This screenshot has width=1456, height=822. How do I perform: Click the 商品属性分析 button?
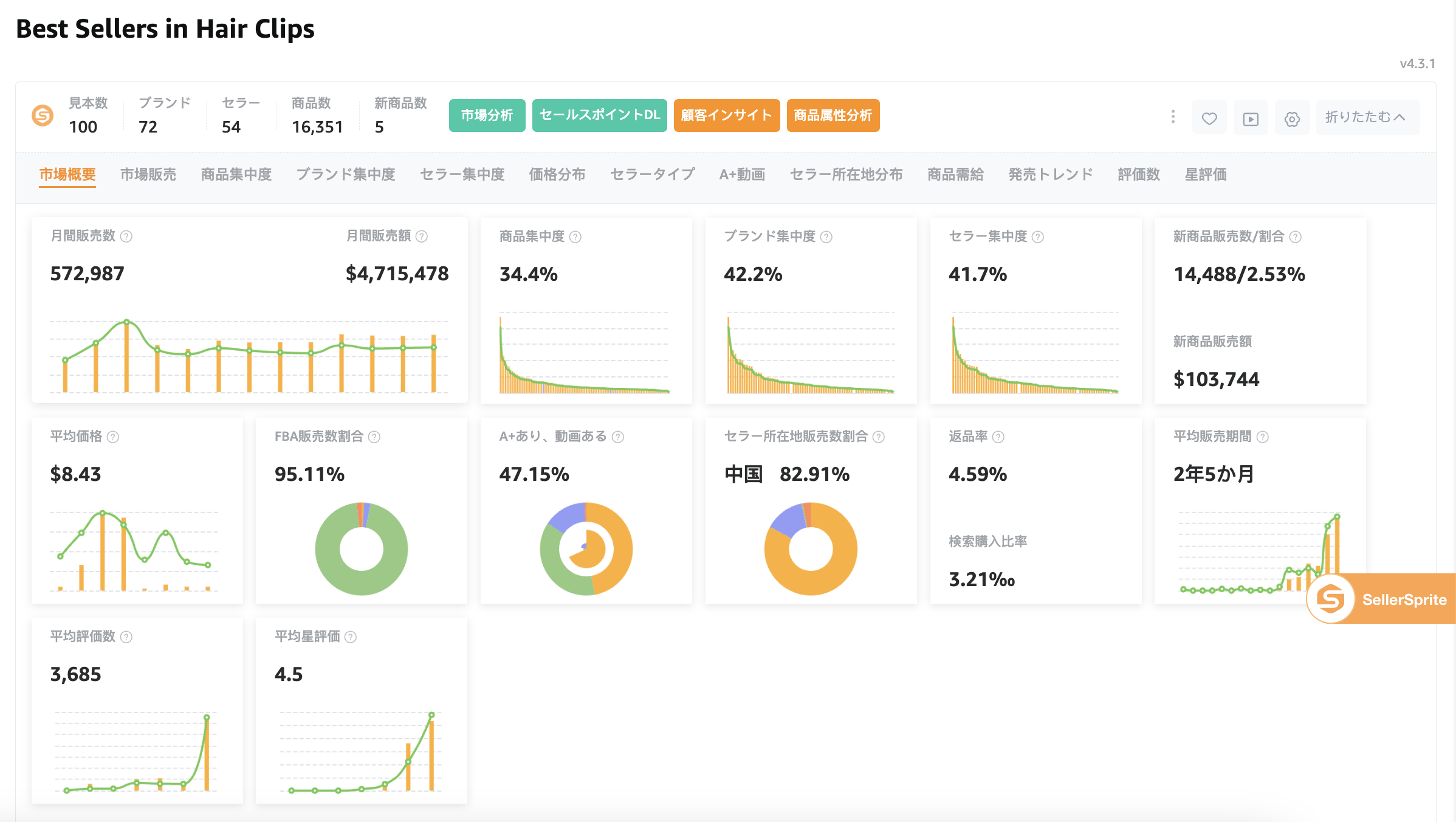[x=833, y=116]
